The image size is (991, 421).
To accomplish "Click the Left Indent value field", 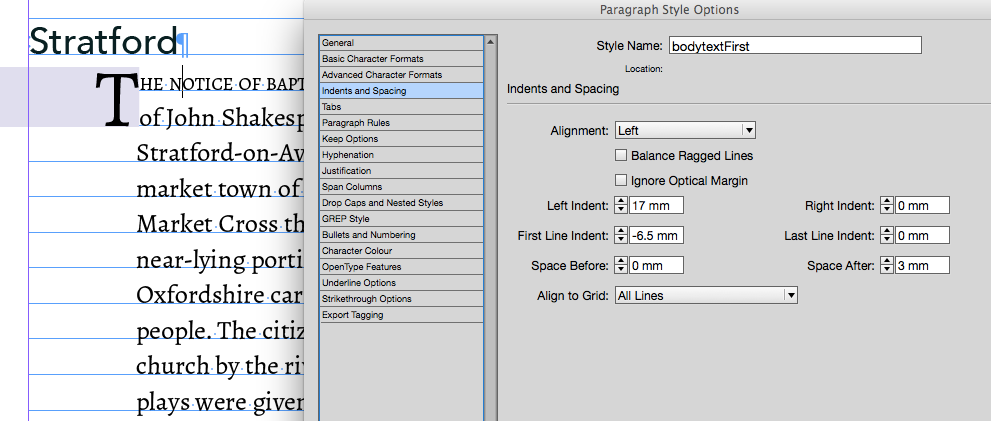I will pyautogui.click(x=656, y=205).
